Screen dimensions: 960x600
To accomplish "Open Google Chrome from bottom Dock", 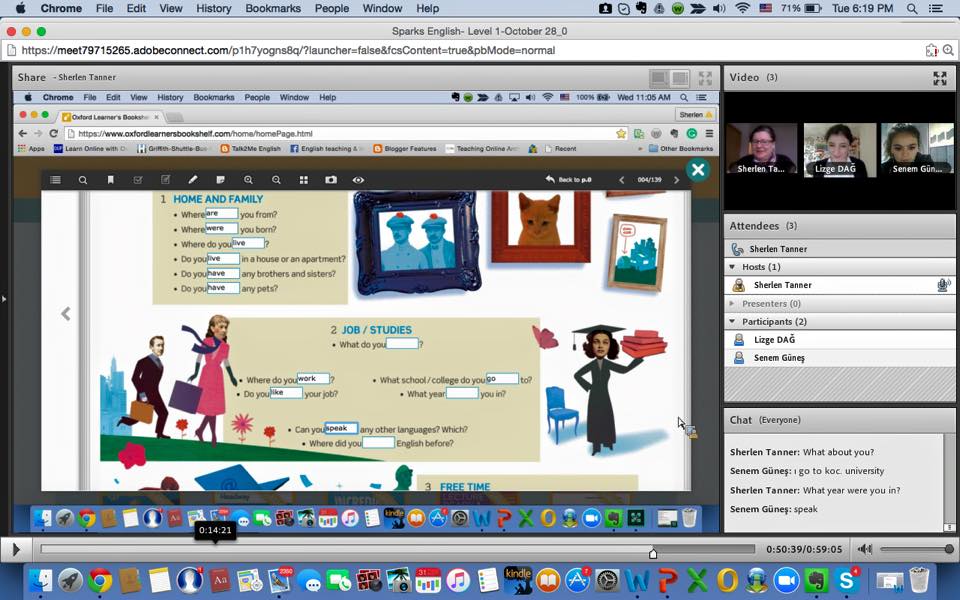I will (x=100, y=580).
